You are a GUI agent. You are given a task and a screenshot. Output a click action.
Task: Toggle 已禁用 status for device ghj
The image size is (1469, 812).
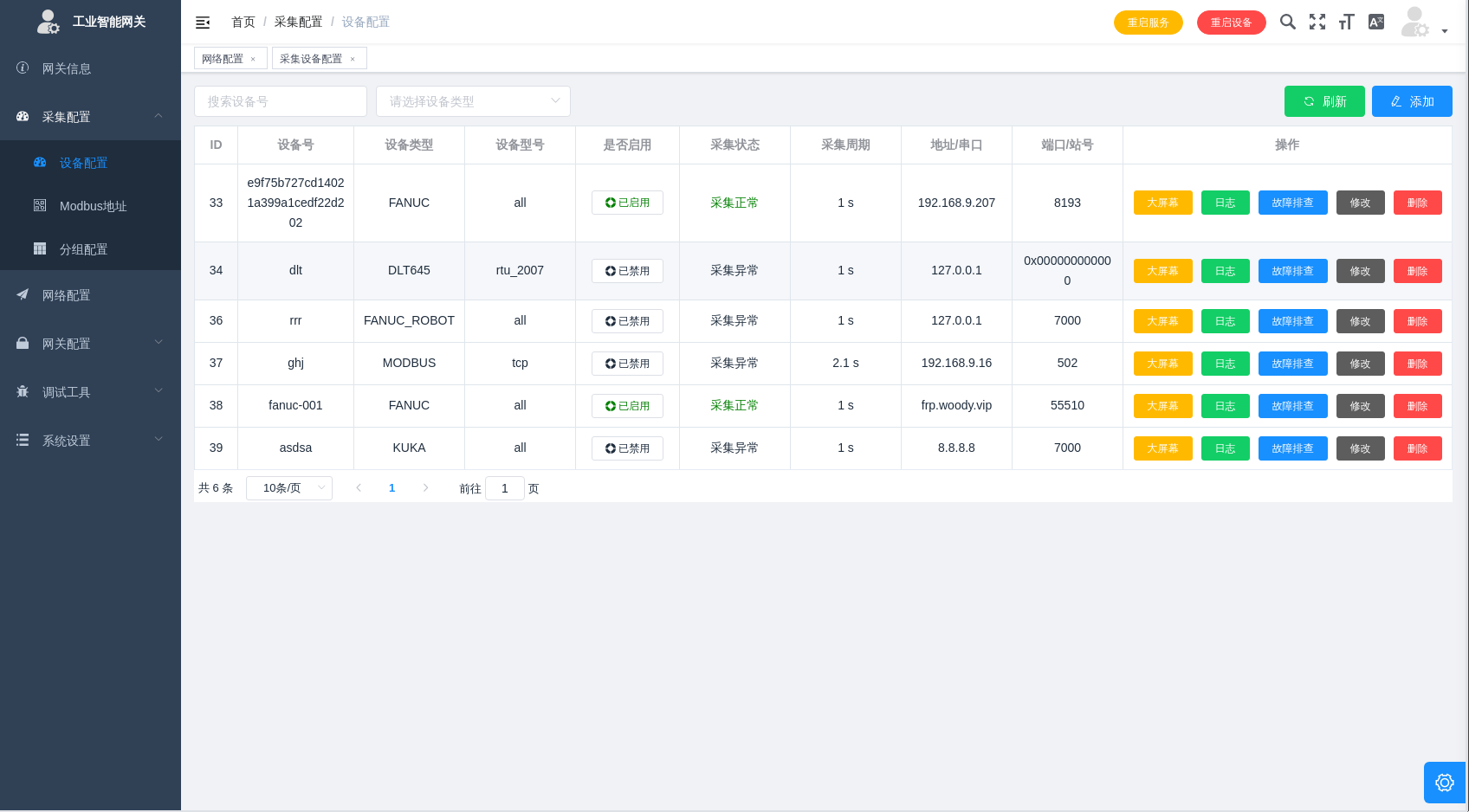627,364
